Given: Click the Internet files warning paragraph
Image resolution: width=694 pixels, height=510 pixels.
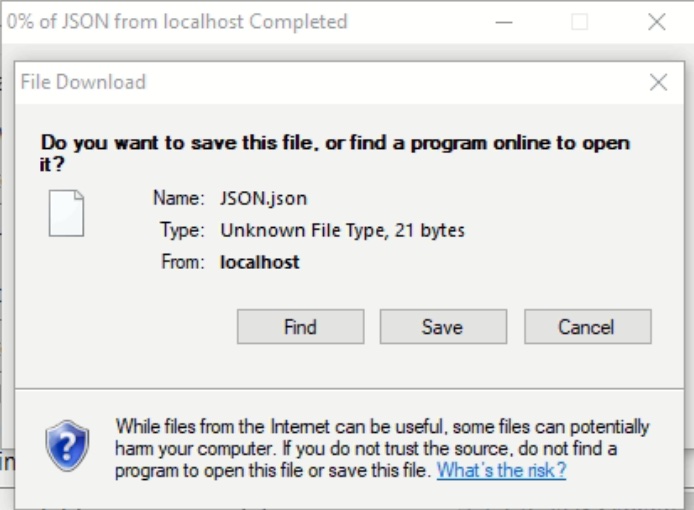Looking at the screenshot, I should (382, 448).
